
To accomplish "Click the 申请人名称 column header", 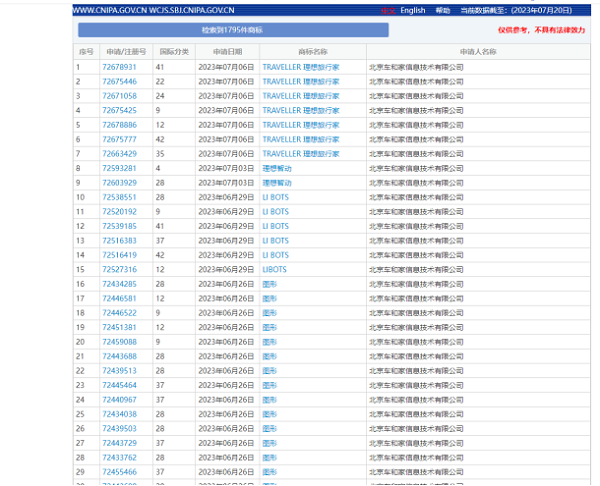I will (x=477, y=51).
